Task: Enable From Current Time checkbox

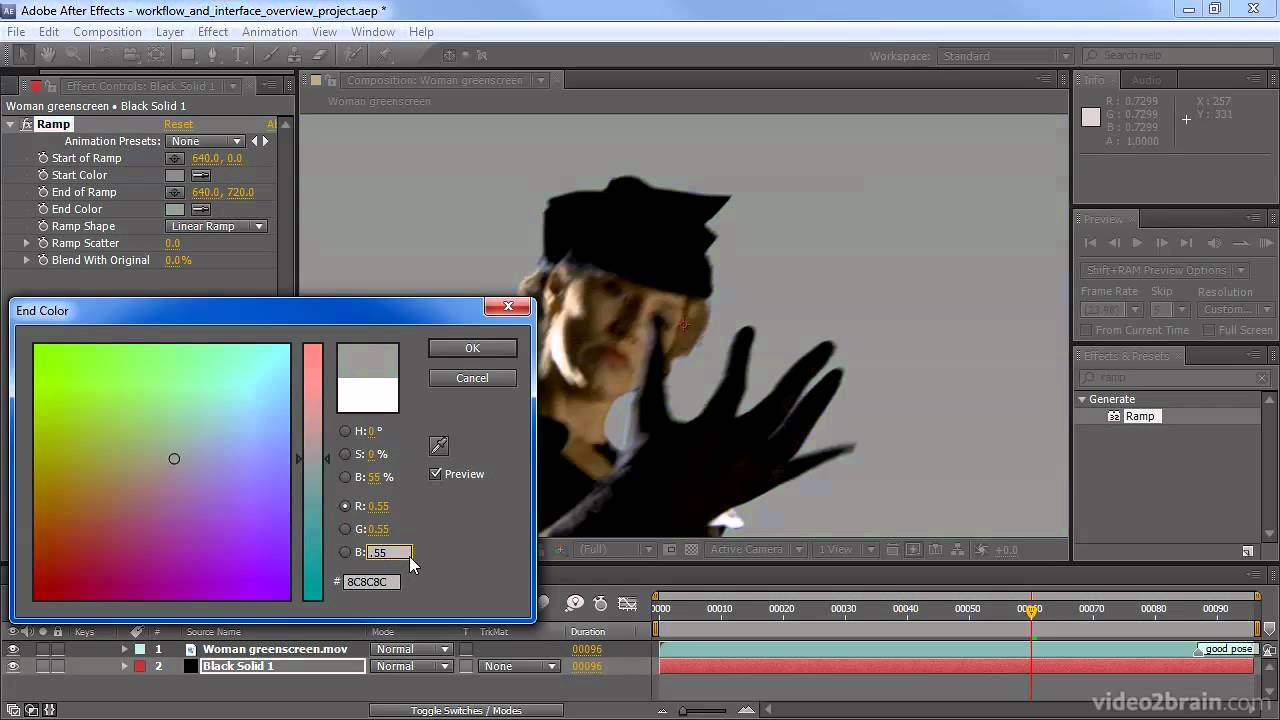Action: click(x=1087, y=330)
